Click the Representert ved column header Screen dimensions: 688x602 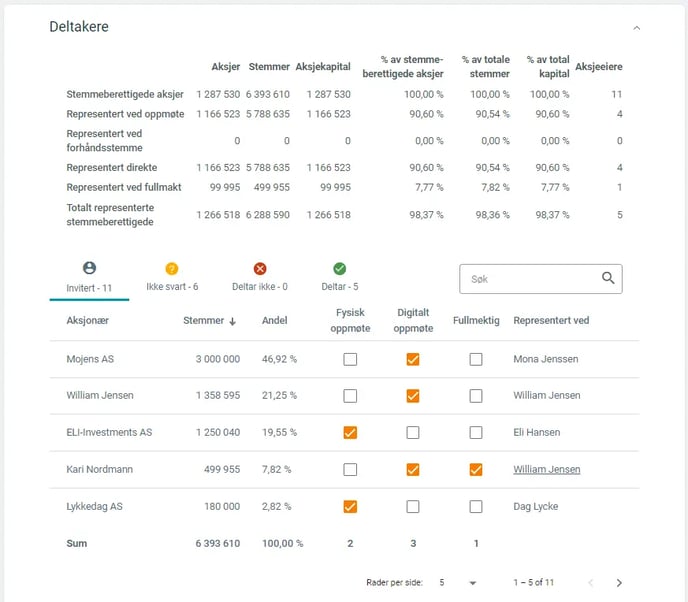(551, 320)
